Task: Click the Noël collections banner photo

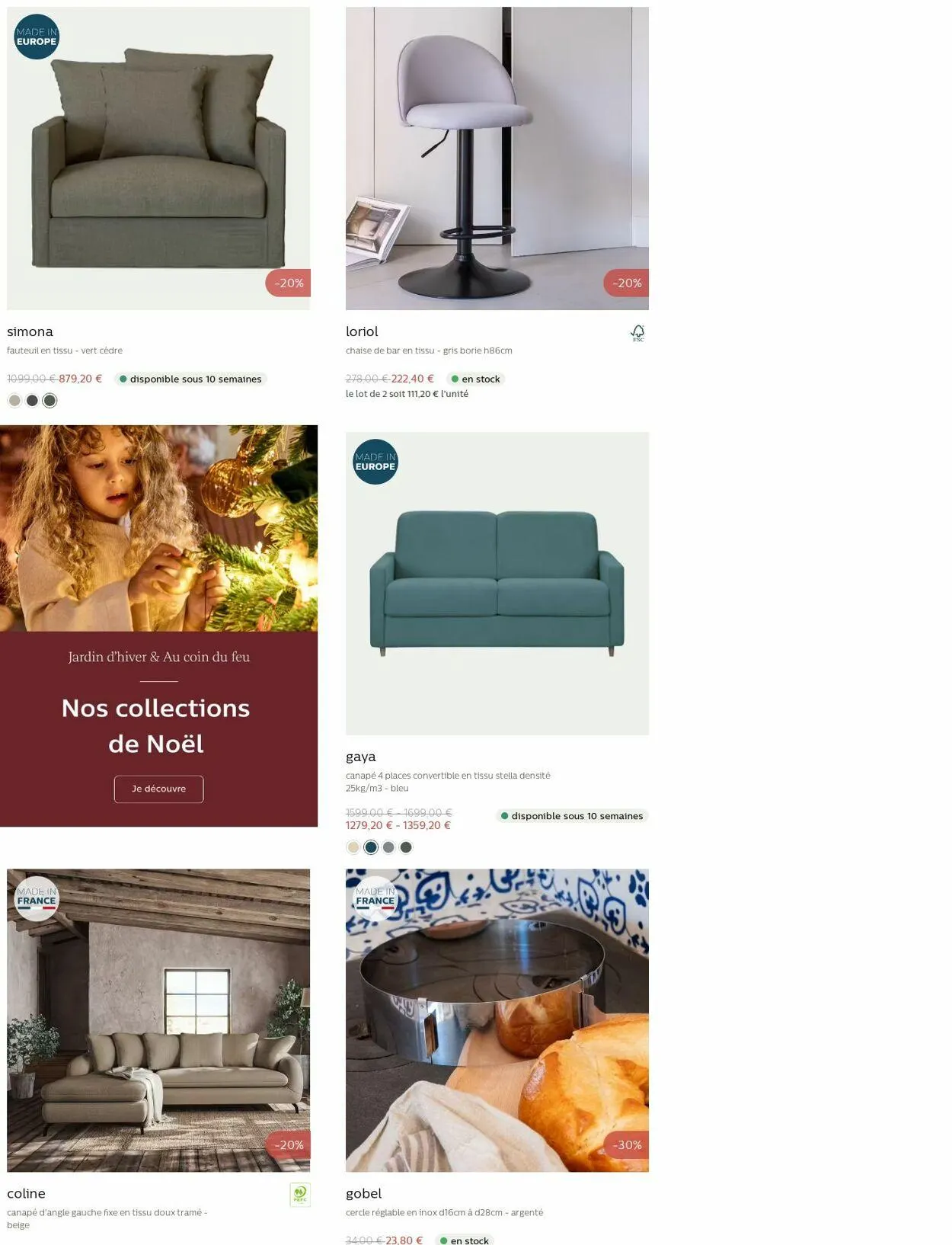Action: [x=158, y=528]
